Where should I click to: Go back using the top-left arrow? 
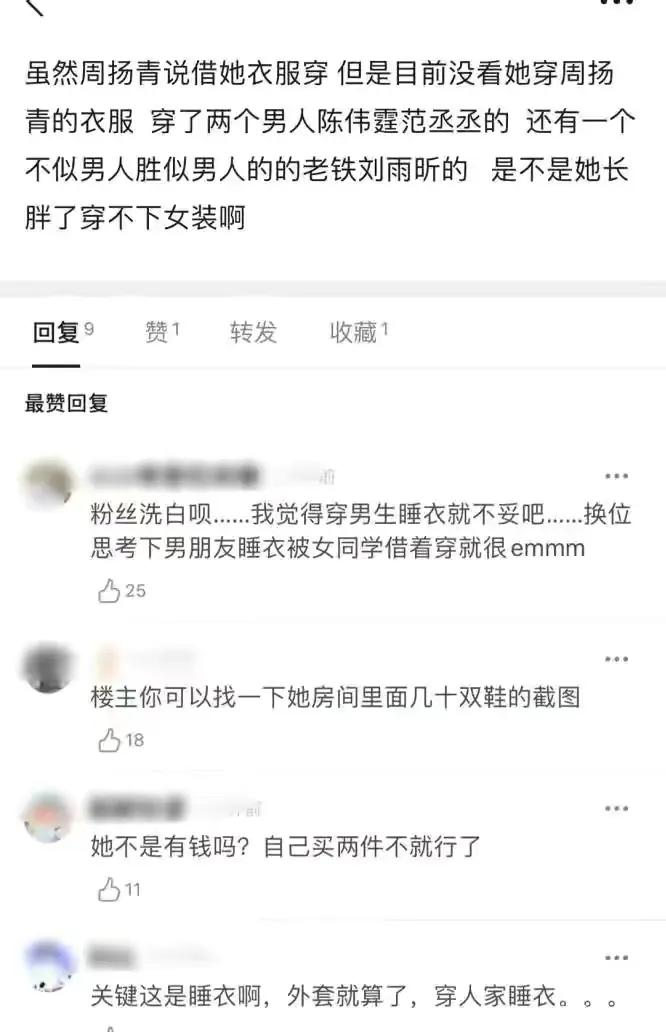[34, 5]
